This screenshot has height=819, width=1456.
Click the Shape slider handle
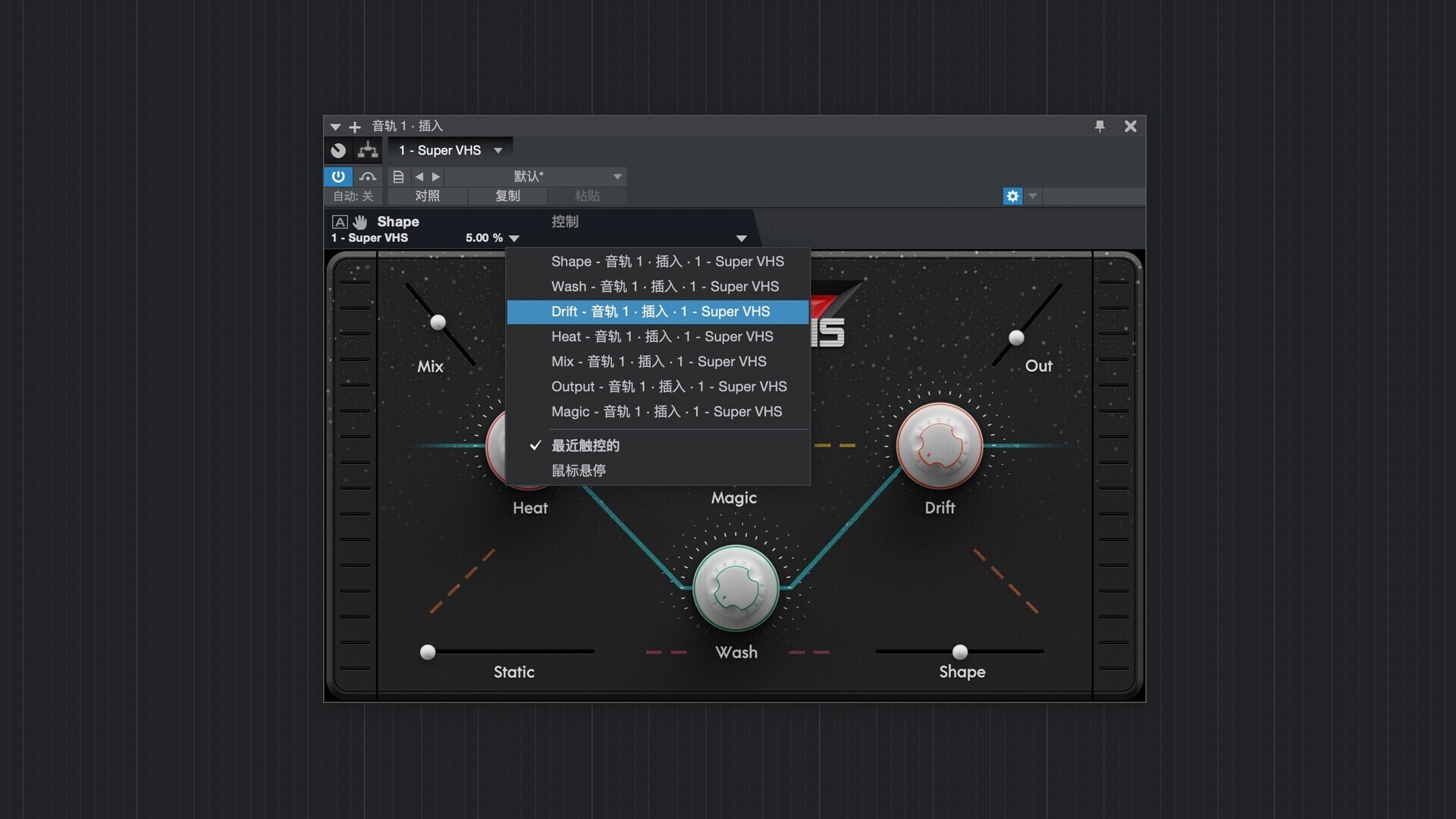(x=960, y=652)
